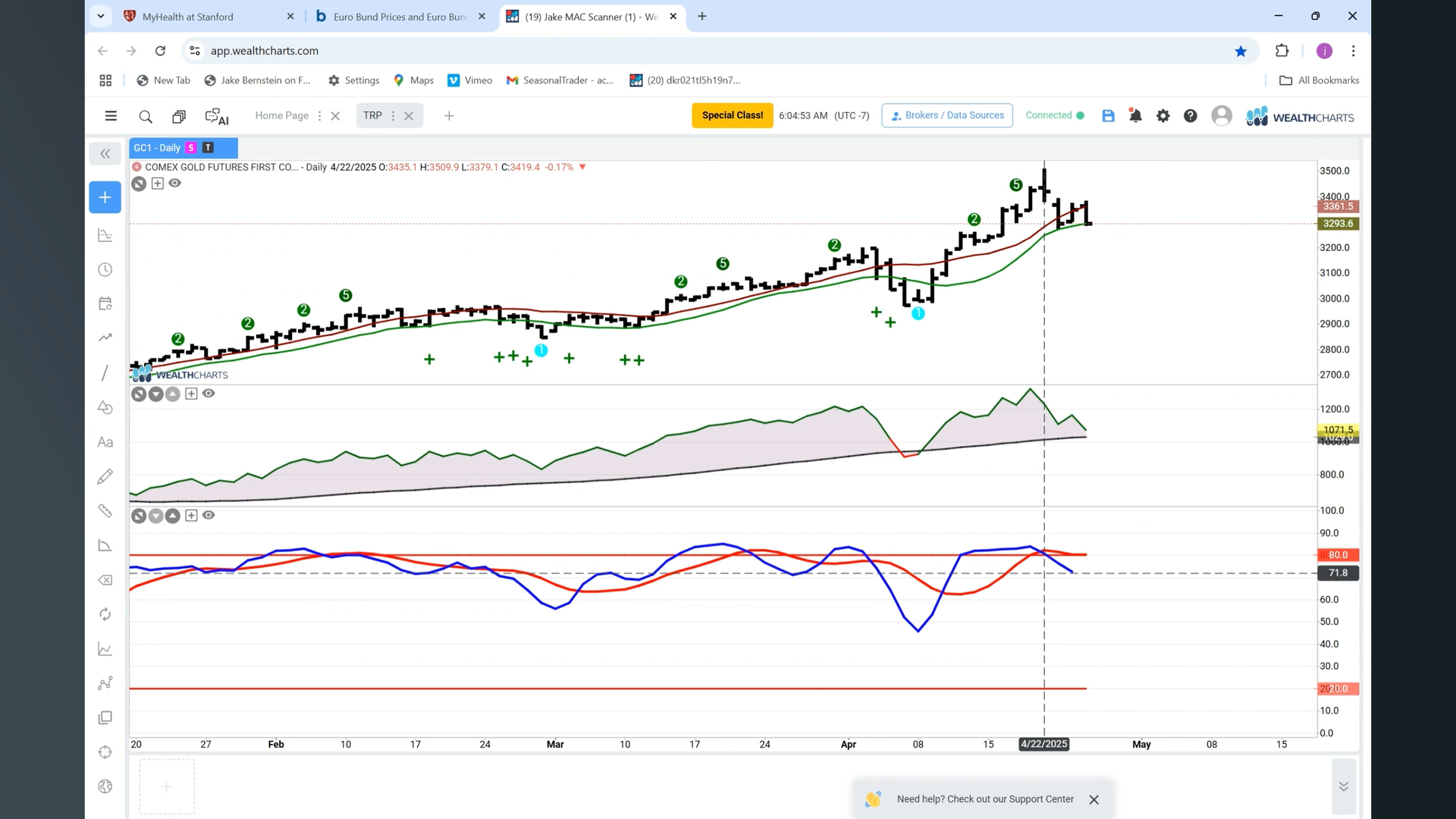Open Brokers / Data Sources

point(947,115)
